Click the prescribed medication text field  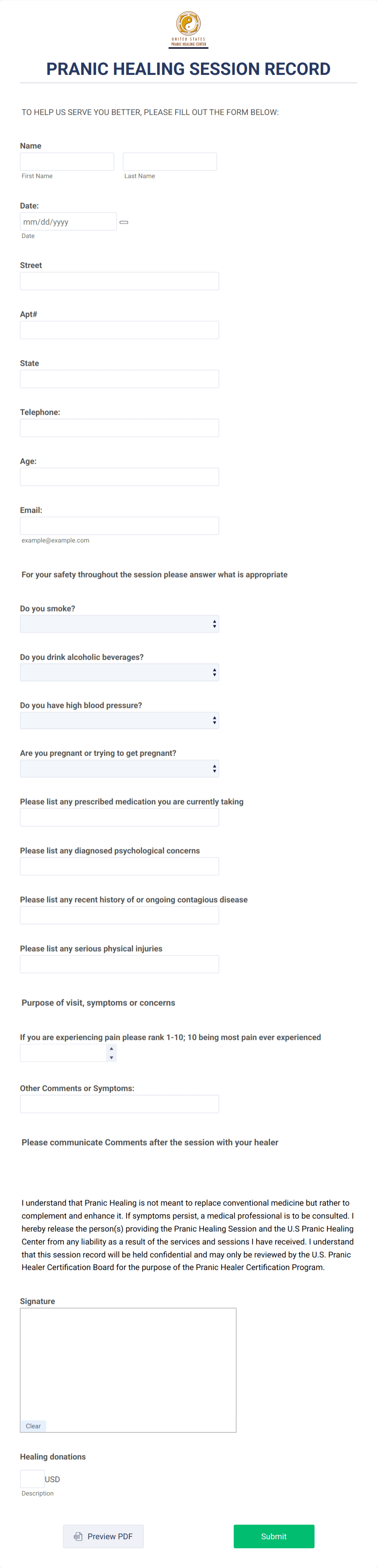(119, 817)
